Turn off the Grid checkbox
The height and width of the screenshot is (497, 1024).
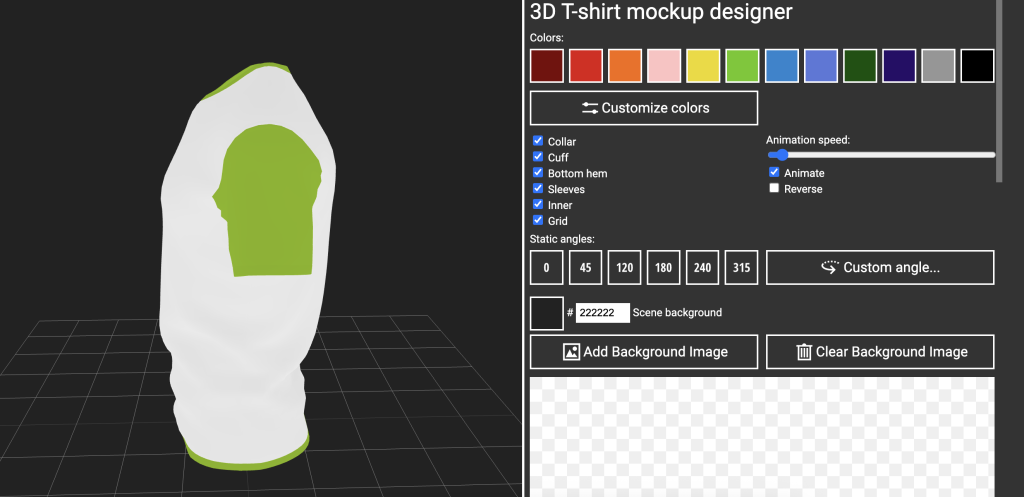538,221
